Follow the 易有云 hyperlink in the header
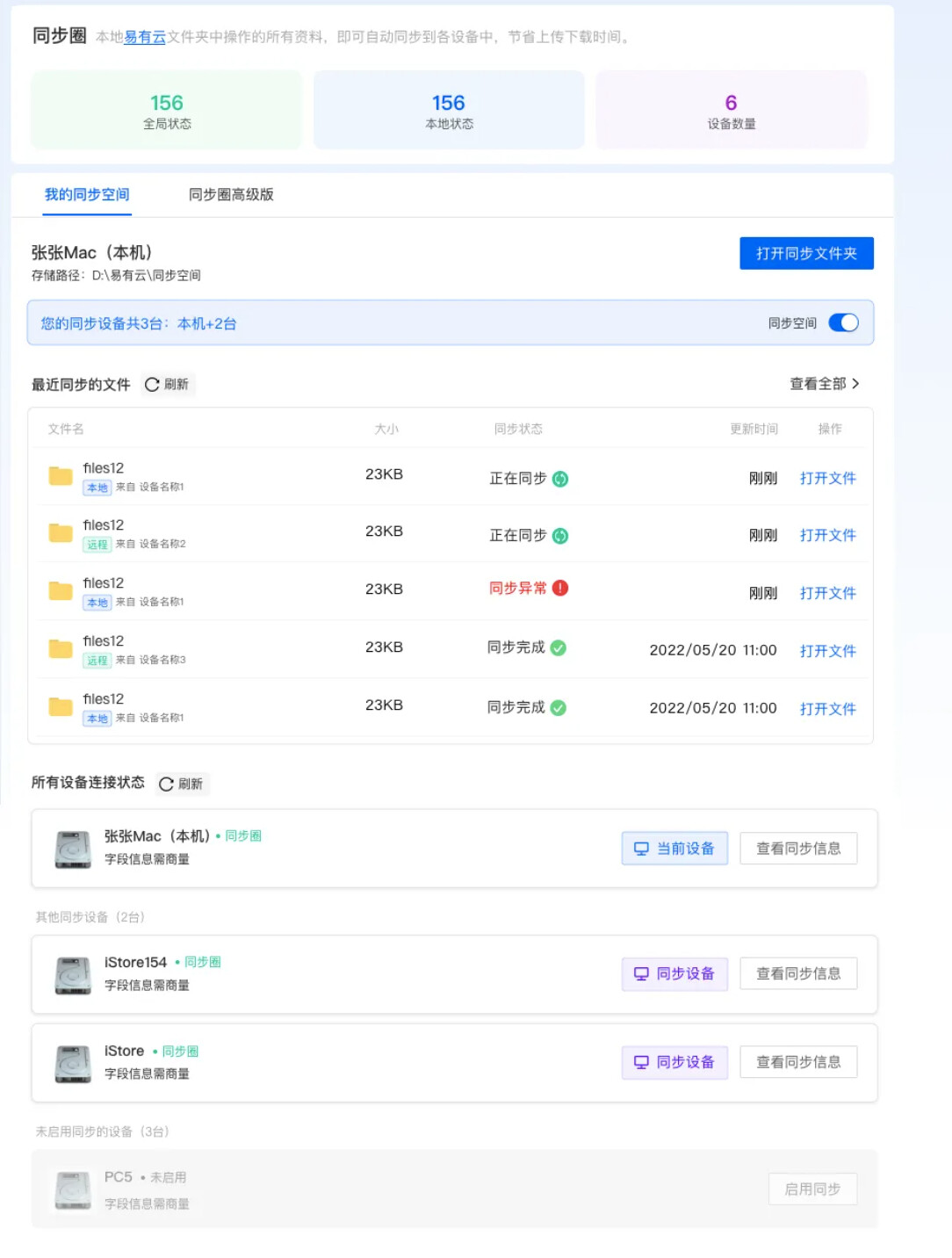Image resolution: width=952 pixels, height=1258 pixels. 145,37
